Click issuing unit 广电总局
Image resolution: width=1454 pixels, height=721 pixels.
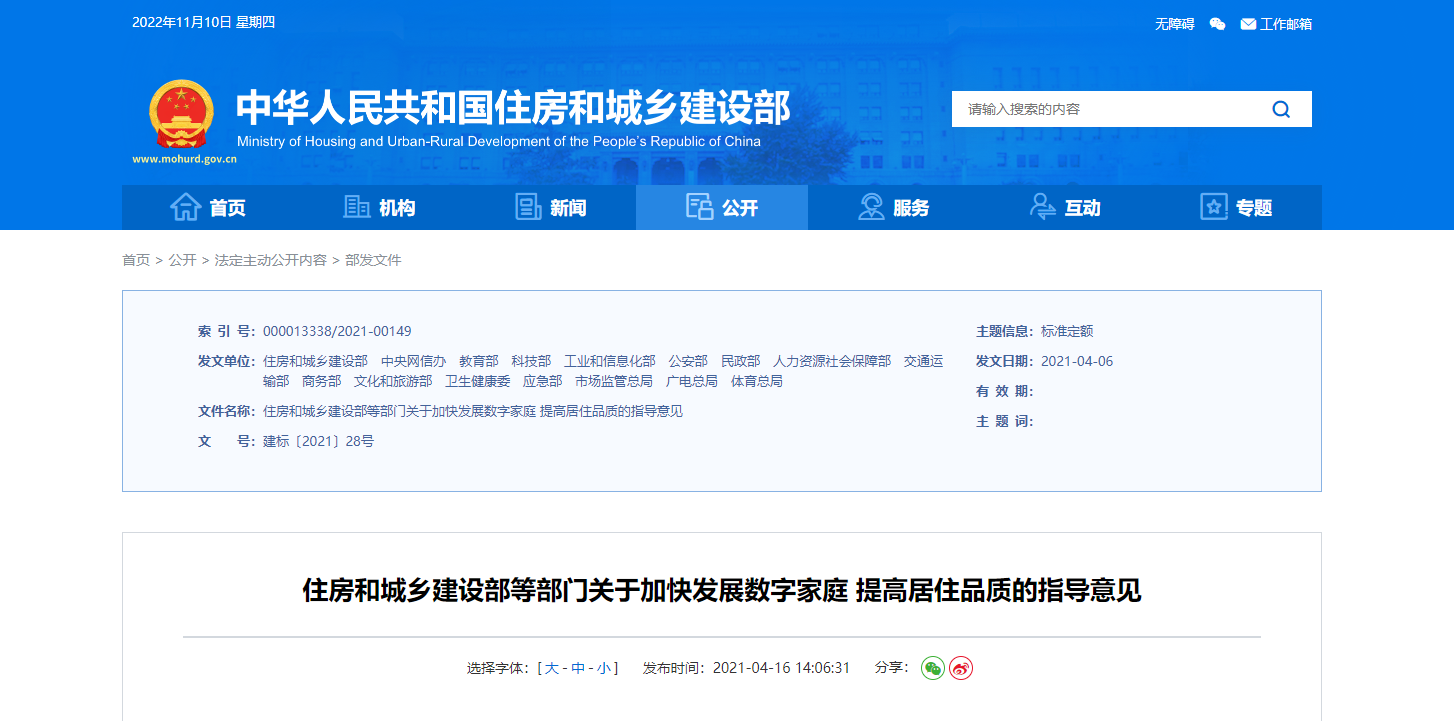tap(692, 381)
